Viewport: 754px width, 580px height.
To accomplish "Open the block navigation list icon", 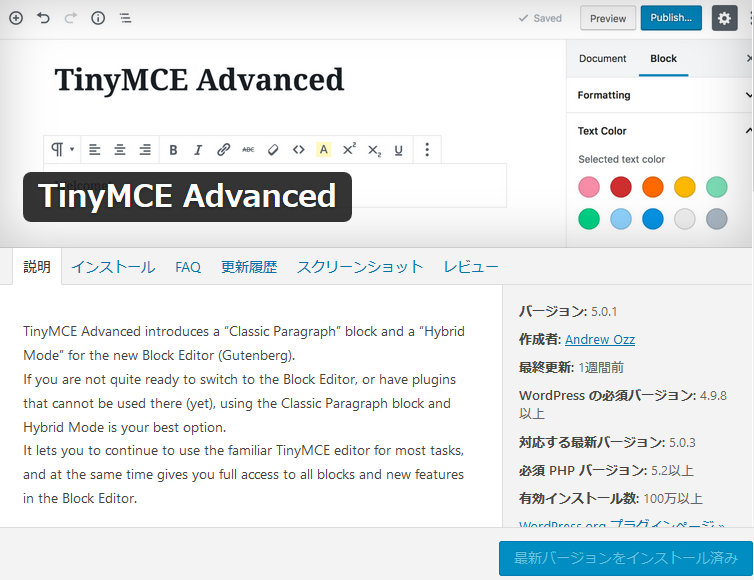I will click(126, 18).
